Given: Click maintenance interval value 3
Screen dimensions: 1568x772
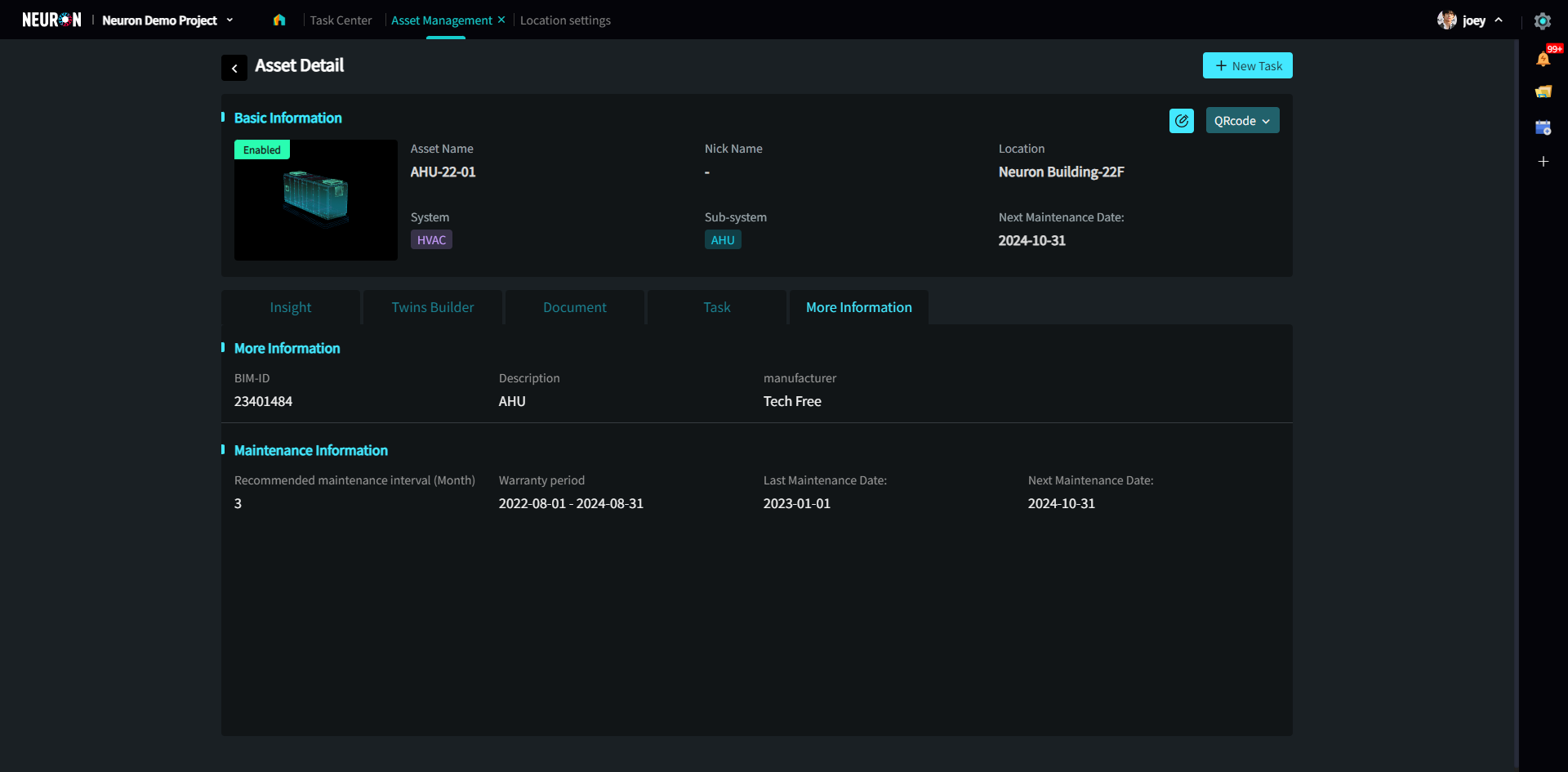Looking at the screenshot, I should point(238,503).
